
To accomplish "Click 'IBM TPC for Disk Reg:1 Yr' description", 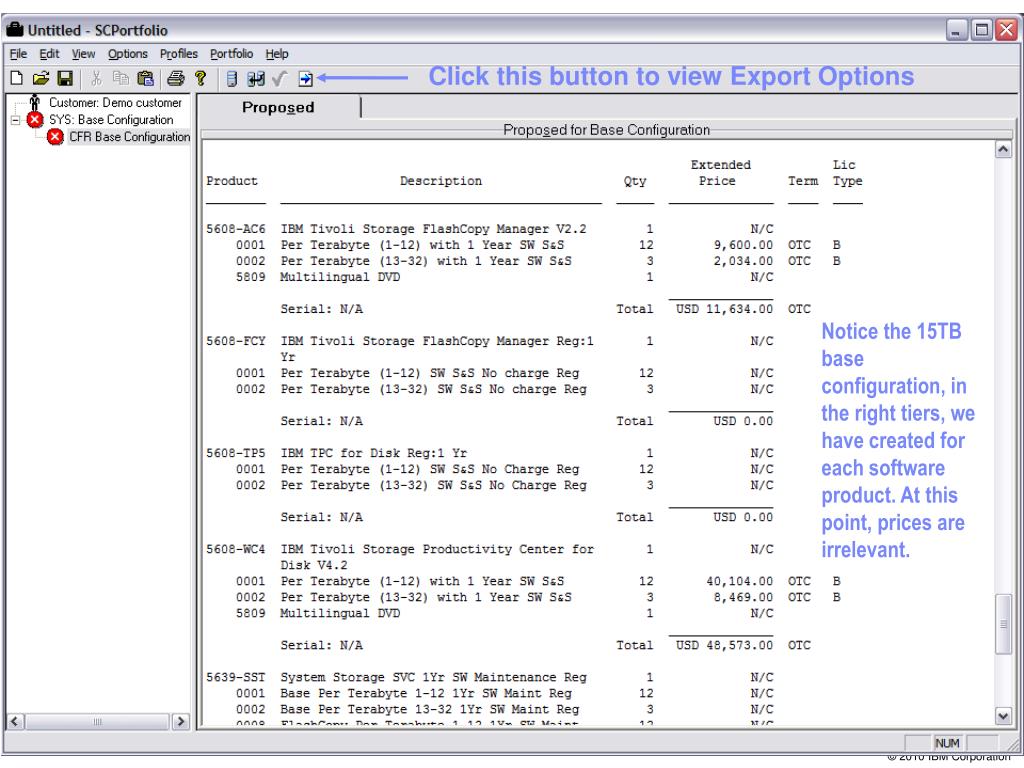I will point(374,453).
